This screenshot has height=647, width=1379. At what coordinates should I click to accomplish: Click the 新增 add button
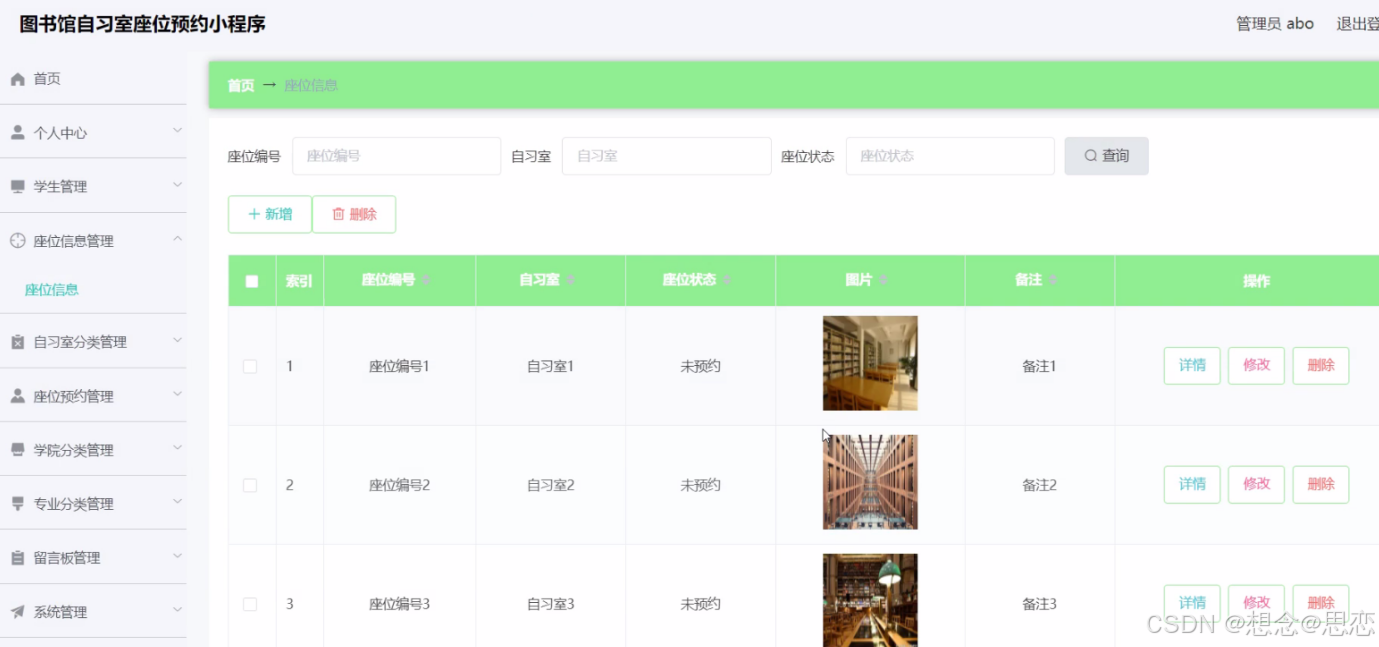pos(270,214)
